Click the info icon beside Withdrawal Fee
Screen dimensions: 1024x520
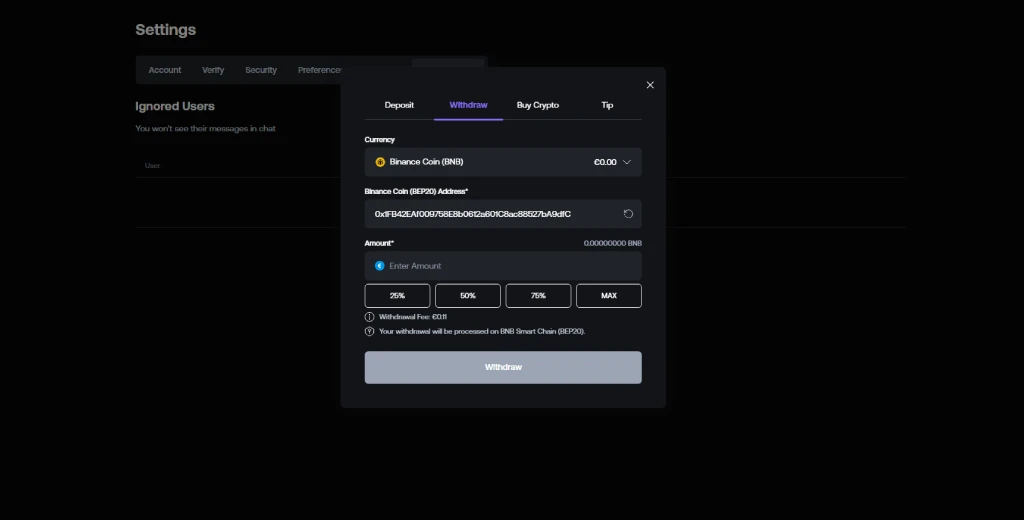[370, 317]
